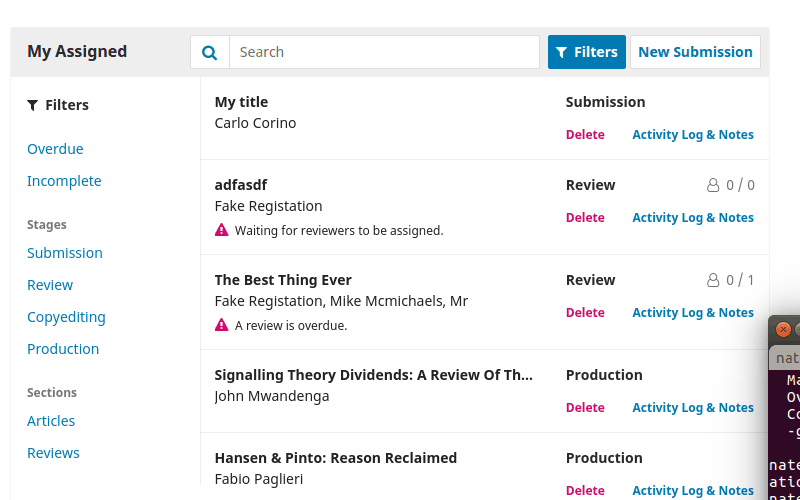Open the 'My title' submission
Image resolution: width=800 pixels, height=500 pixels.
coord(241,102)
